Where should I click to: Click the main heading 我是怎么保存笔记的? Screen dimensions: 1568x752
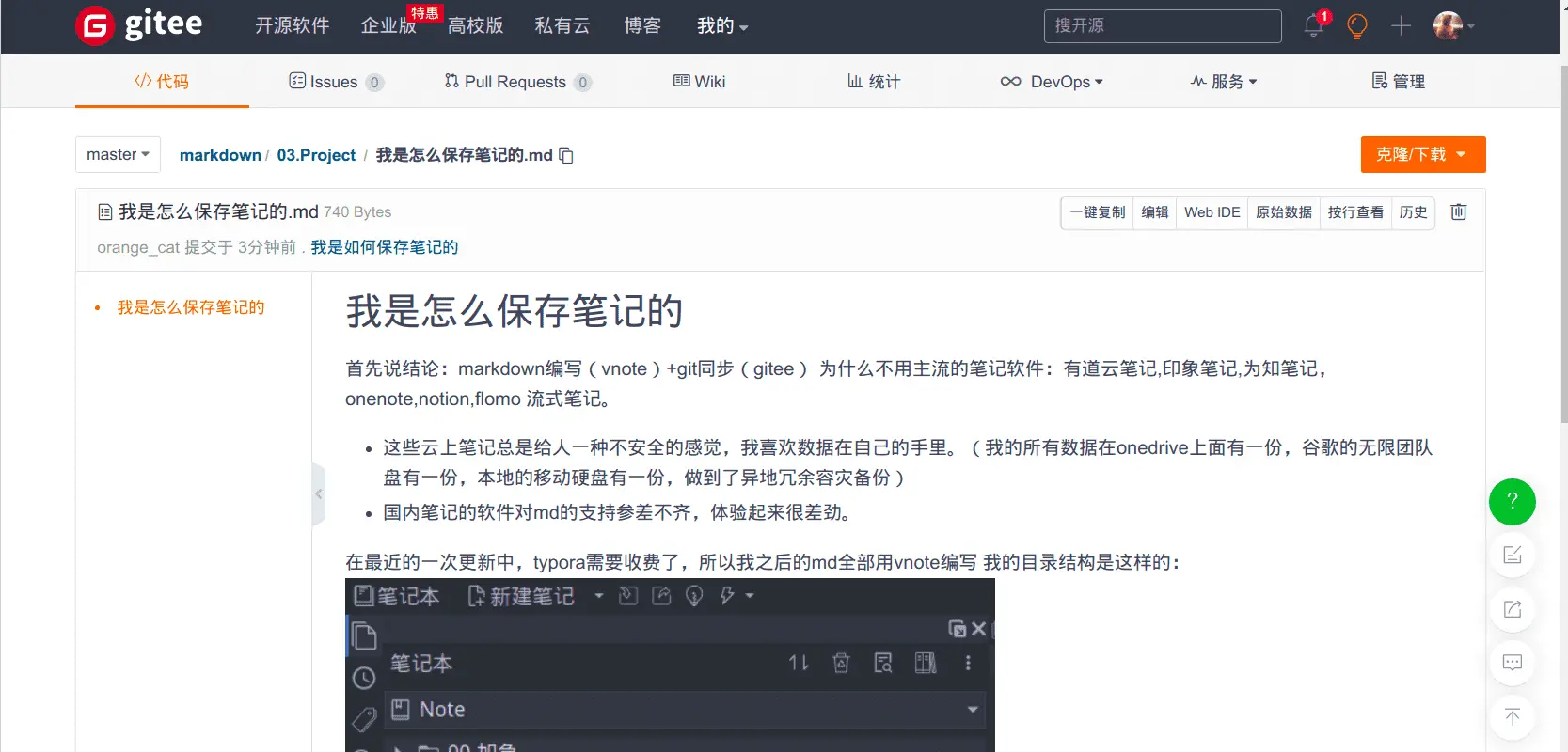click(515, 311)
